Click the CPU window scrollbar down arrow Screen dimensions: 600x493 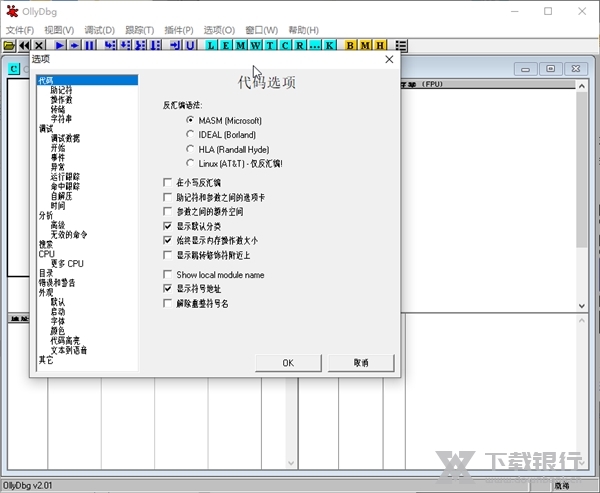click(x=582, y=306)
